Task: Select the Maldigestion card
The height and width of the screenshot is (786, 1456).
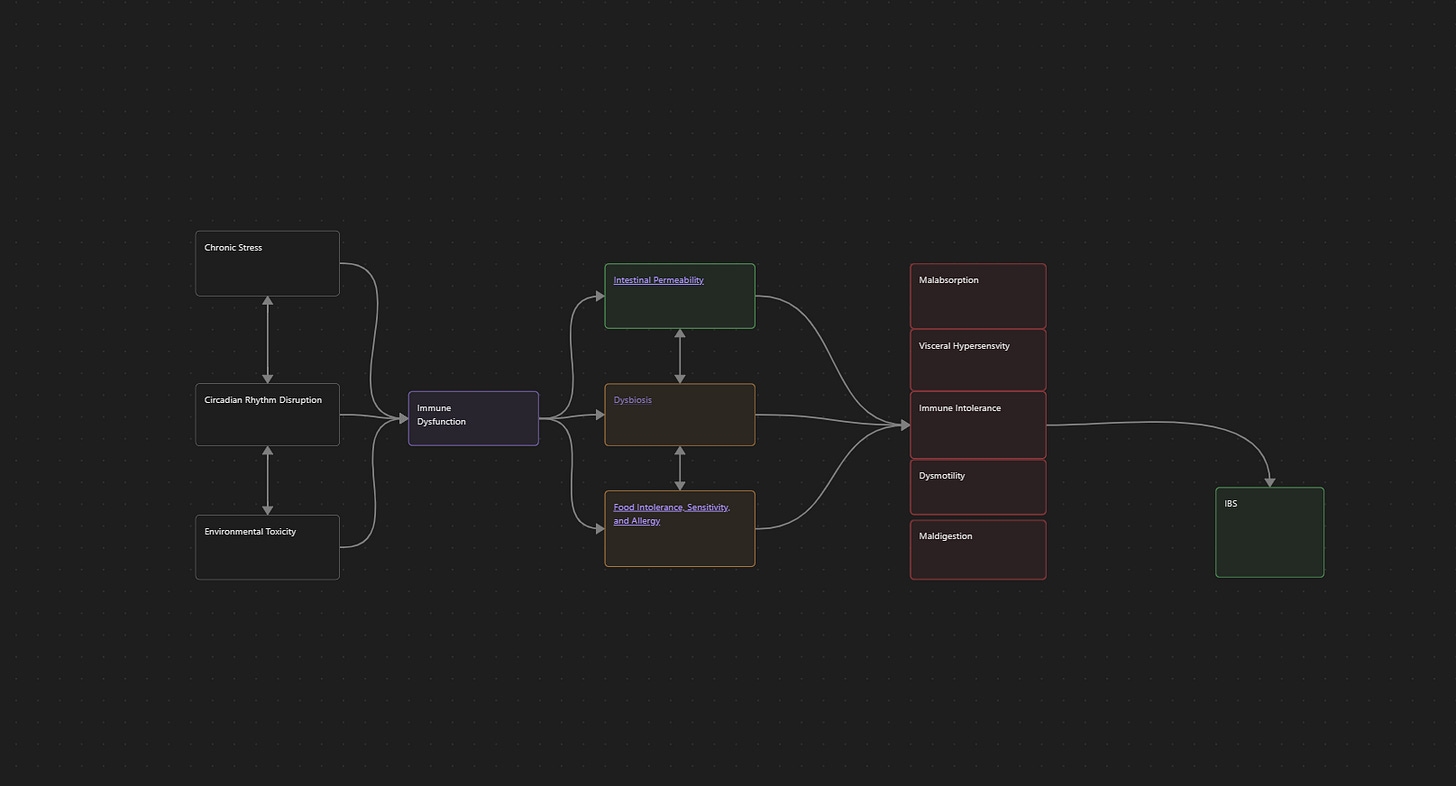Action: pos(978,549)
